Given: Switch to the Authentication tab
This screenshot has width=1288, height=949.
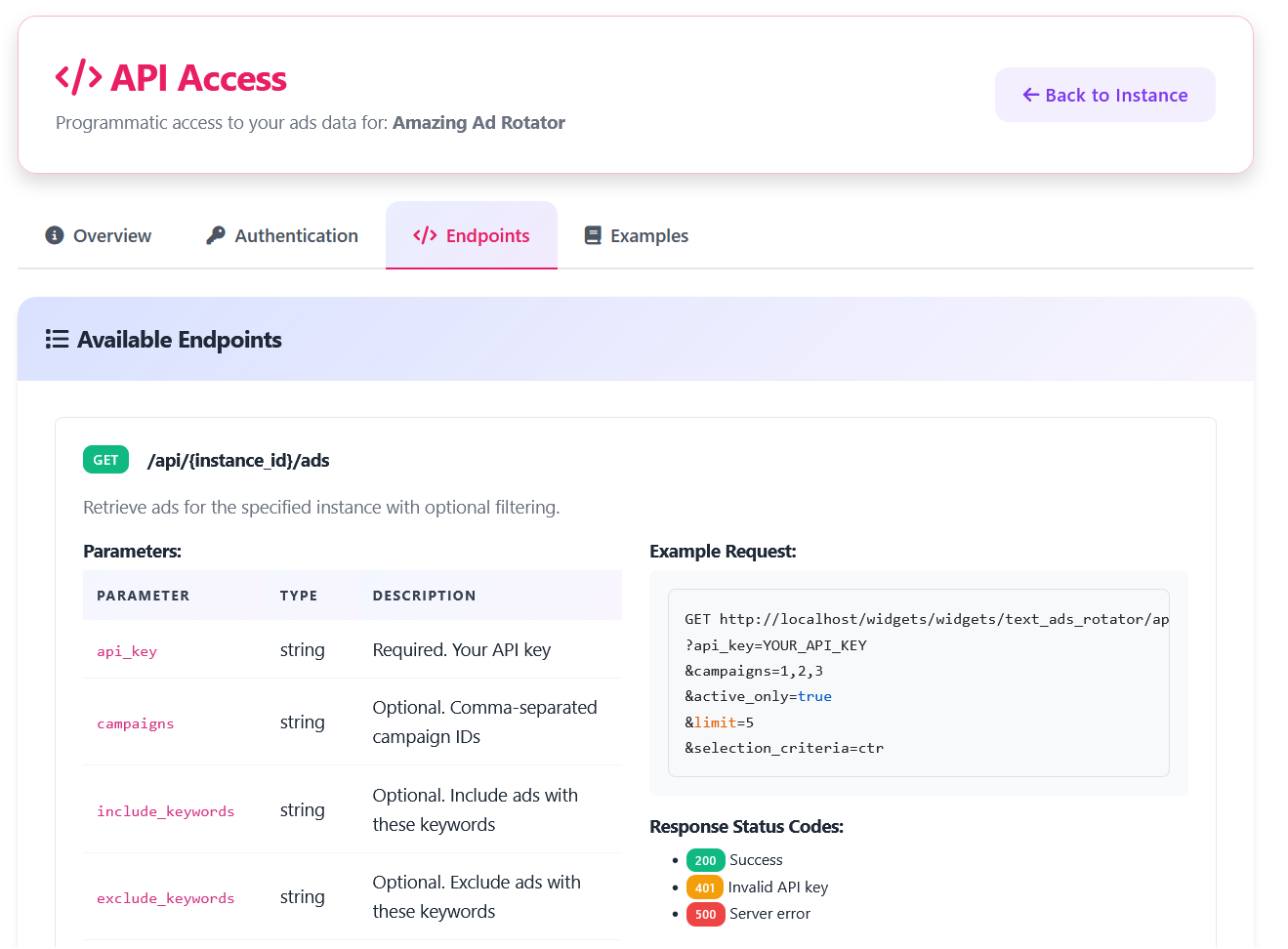Looking at the screenshot, I should tap(282, 235).
